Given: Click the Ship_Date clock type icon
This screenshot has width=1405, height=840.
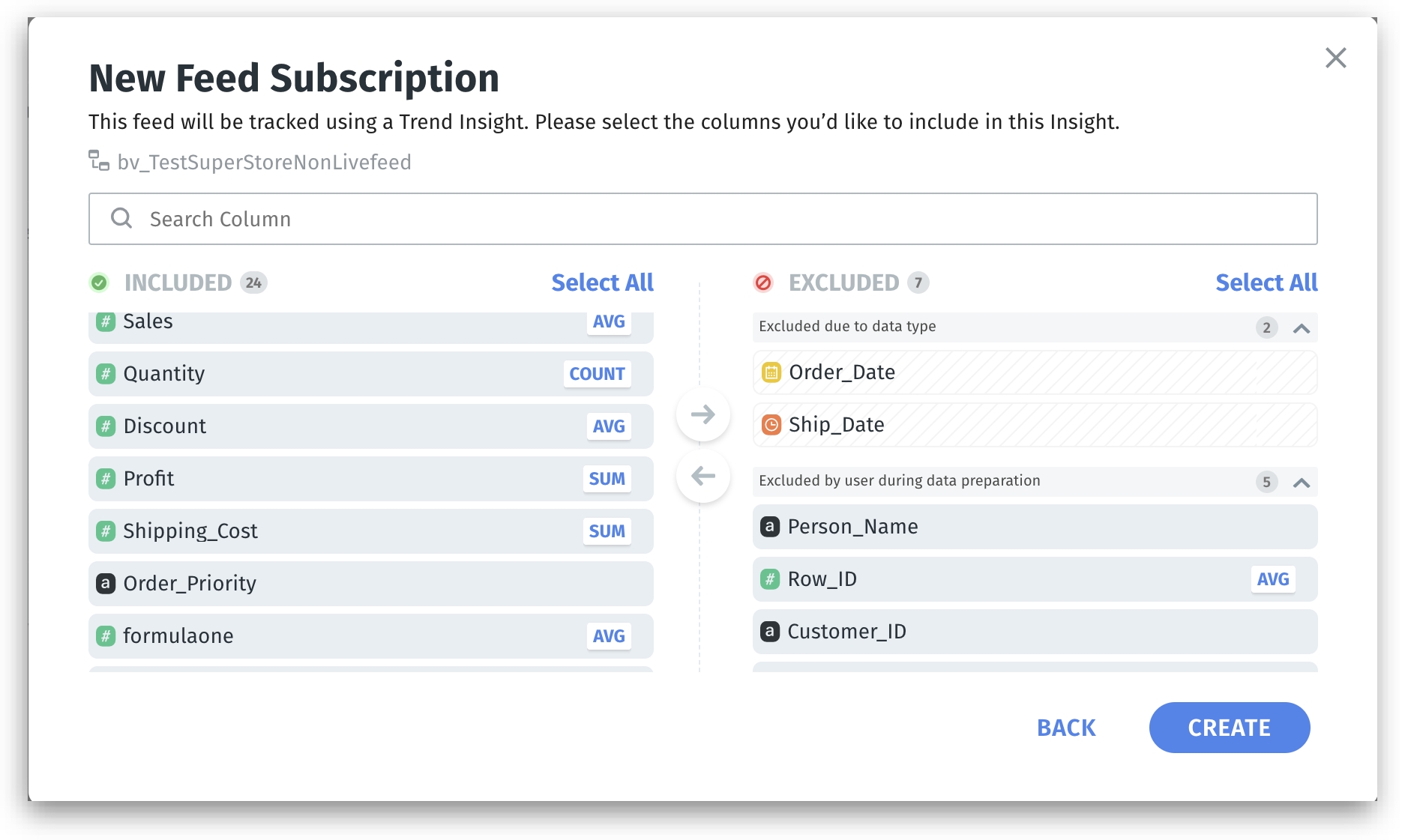Looking at the screenshot, I should 771,425.
